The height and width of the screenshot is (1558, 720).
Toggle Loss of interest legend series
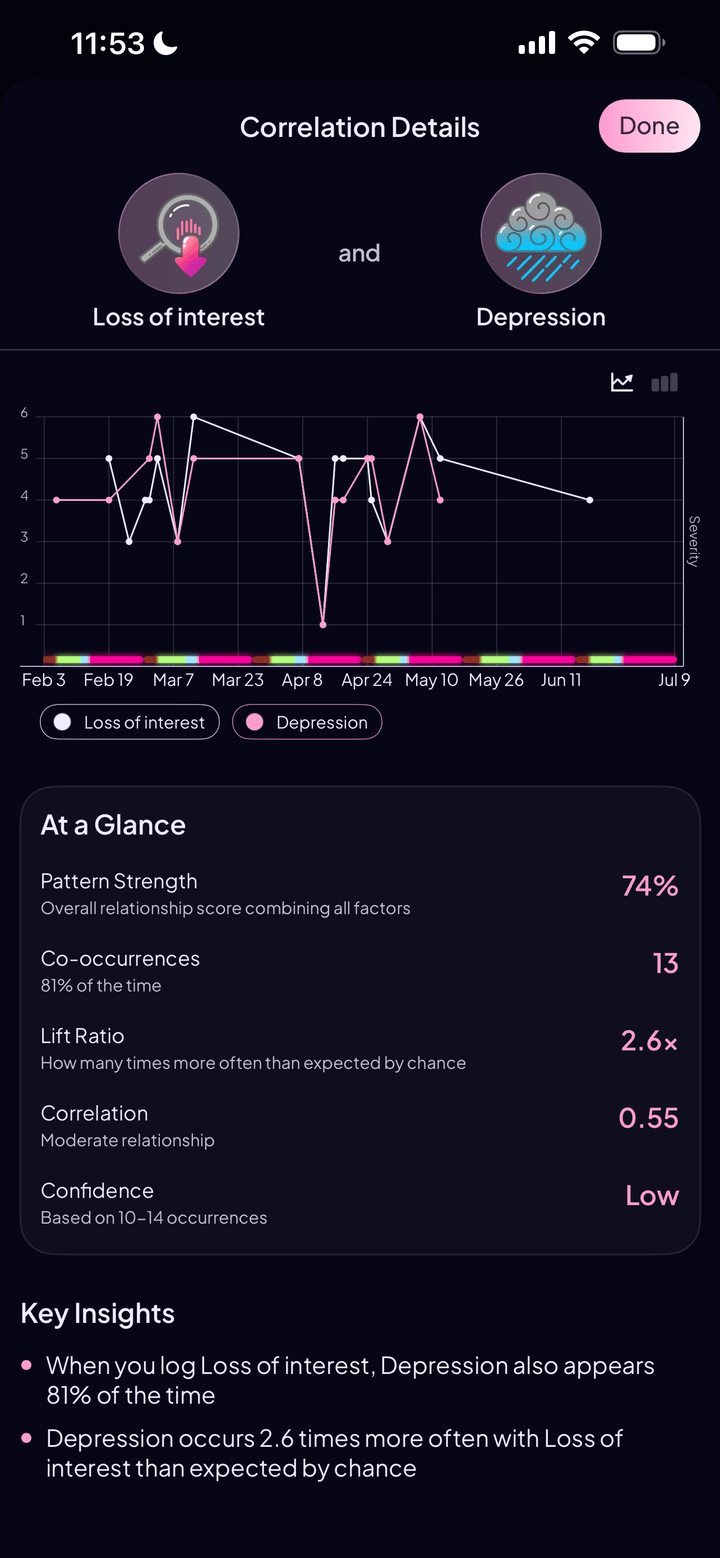click(x=130, y=722)
